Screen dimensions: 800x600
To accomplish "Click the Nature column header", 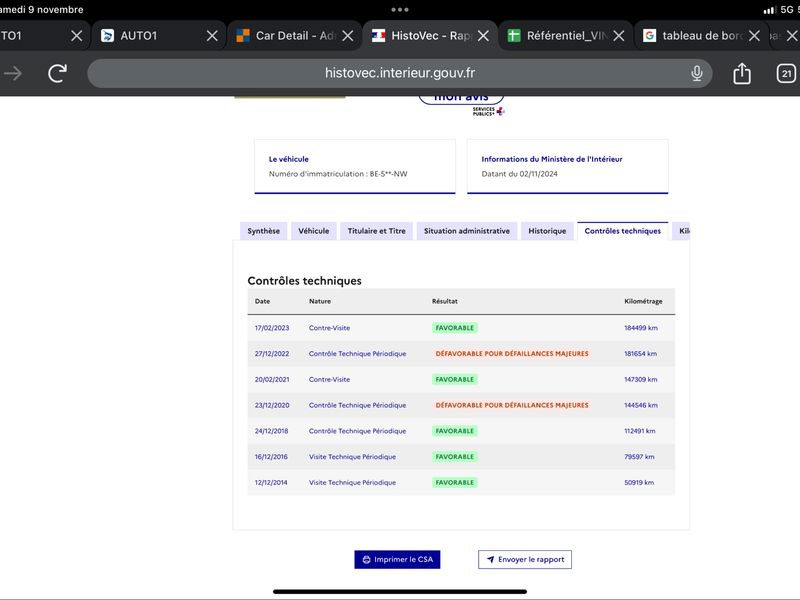I will click(320, 302).
